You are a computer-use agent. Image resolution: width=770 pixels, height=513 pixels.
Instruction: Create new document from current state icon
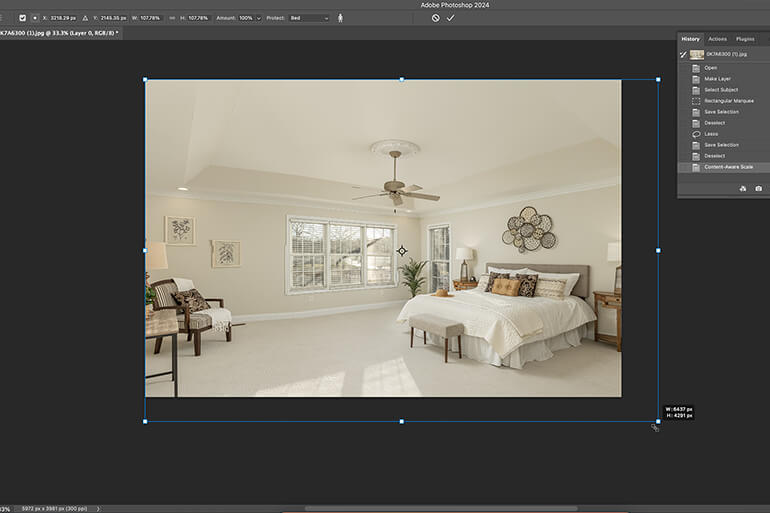click(742, 189)
